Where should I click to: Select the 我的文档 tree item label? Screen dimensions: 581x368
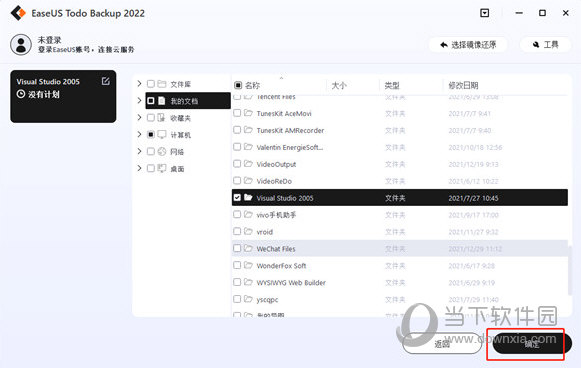pyautogui.click(x=184, y=101)
